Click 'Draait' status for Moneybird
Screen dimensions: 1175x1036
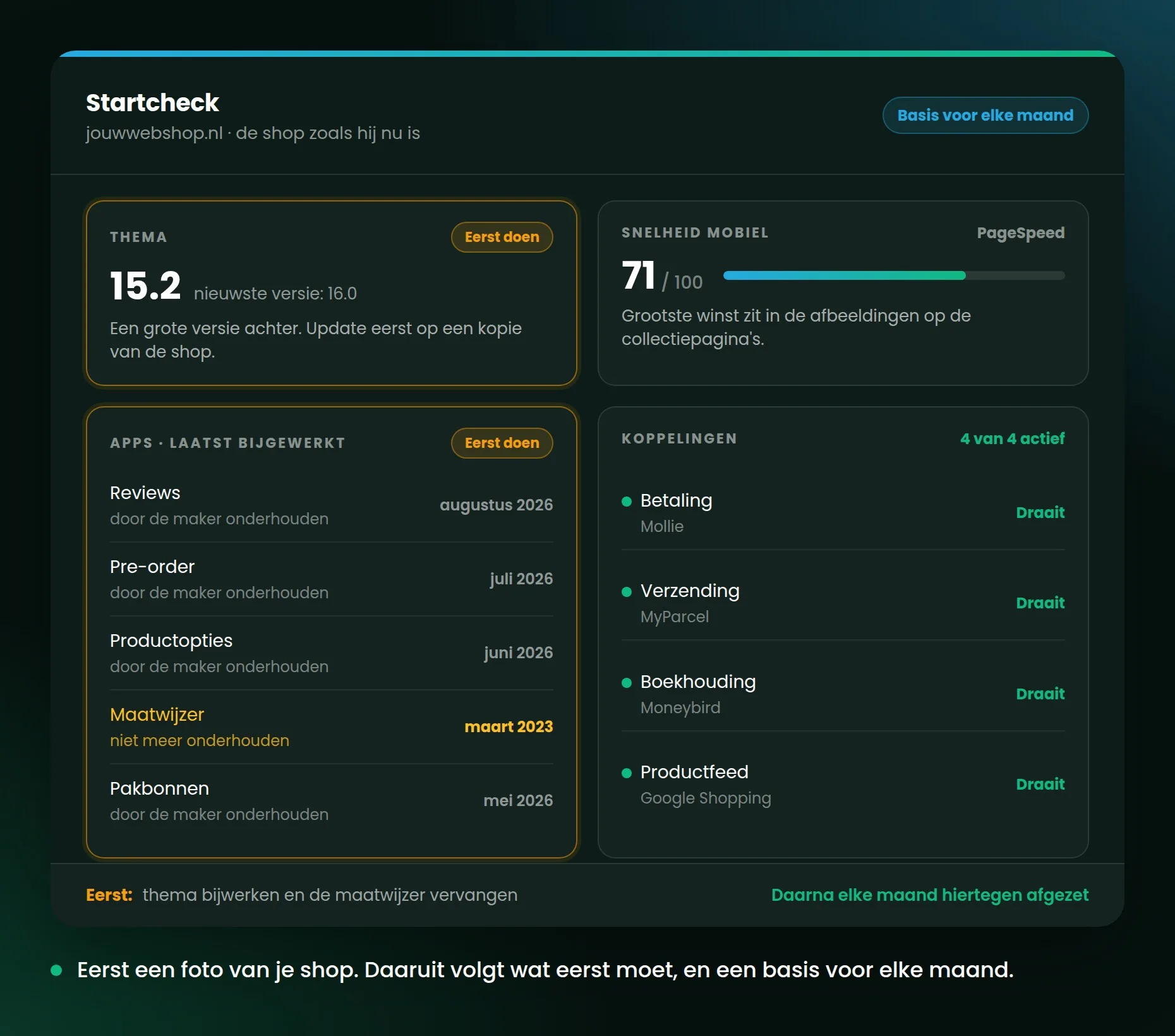1040,694
